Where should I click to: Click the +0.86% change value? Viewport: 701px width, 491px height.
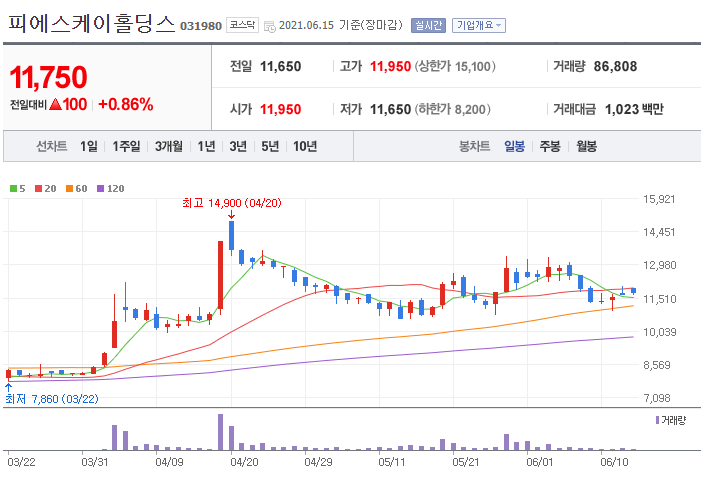tap(126, 105)
